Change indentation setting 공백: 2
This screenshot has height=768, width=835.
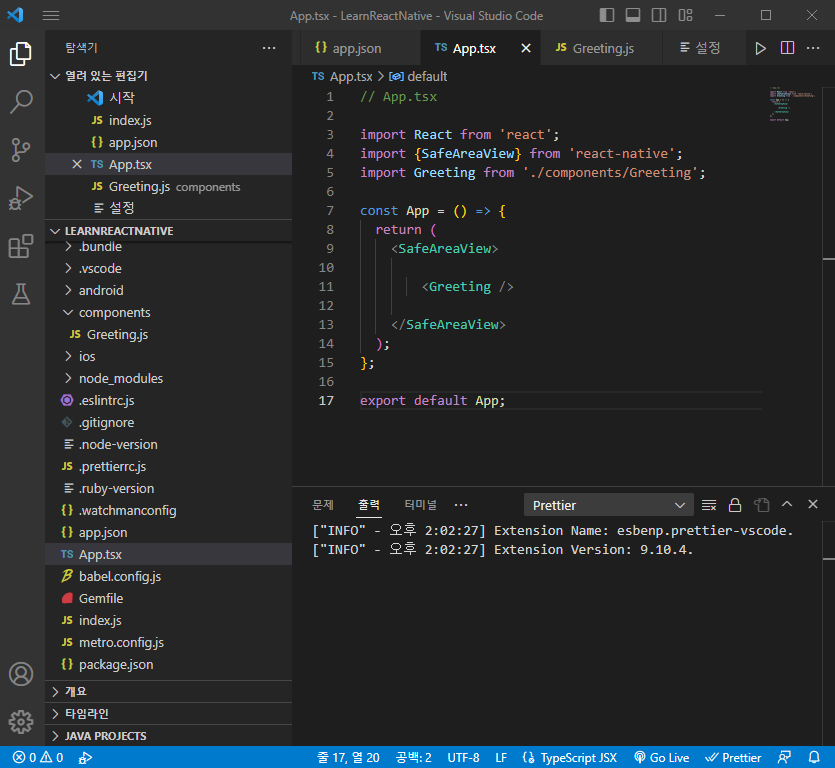414,757
